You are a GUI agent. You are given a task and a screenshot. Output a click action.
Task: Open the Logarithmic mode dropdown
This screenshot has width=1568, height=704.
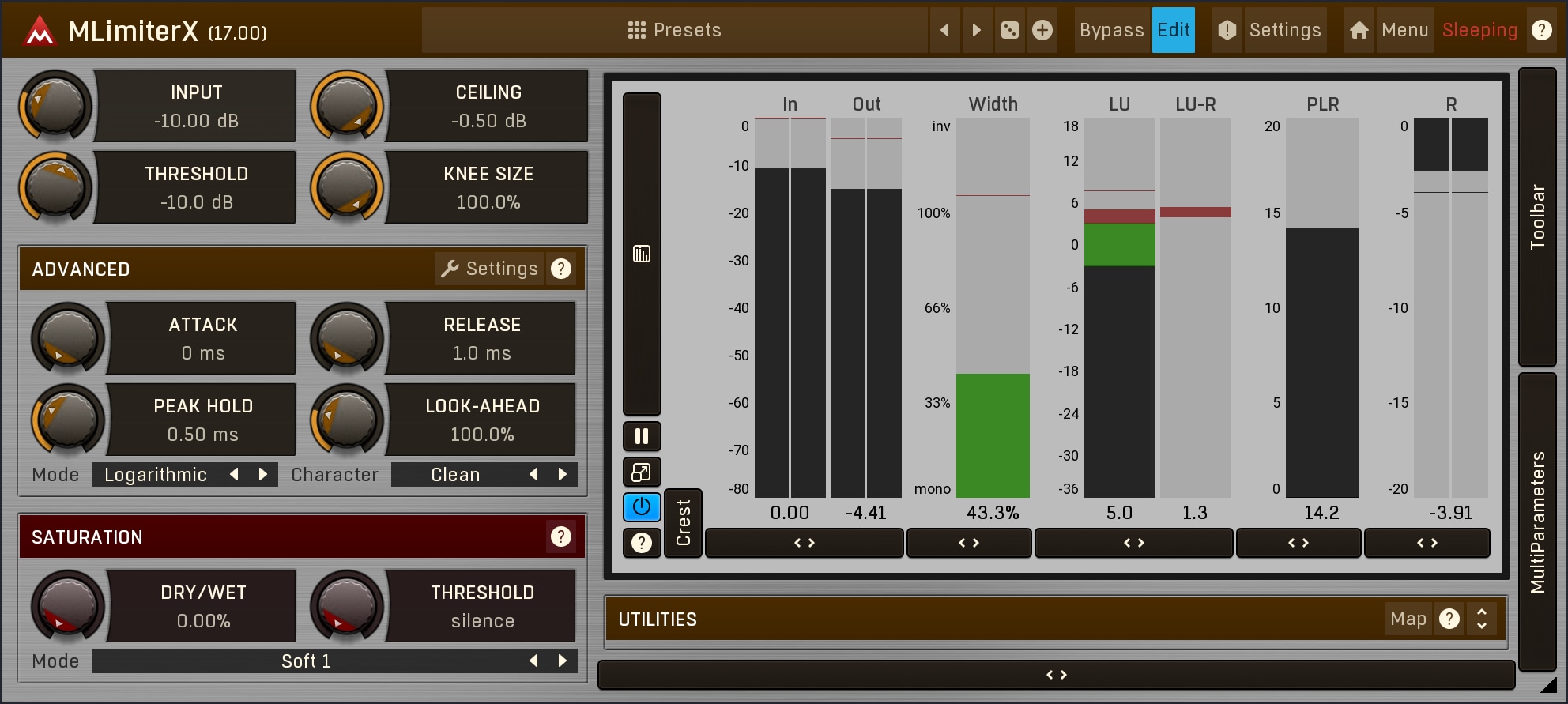156,475
